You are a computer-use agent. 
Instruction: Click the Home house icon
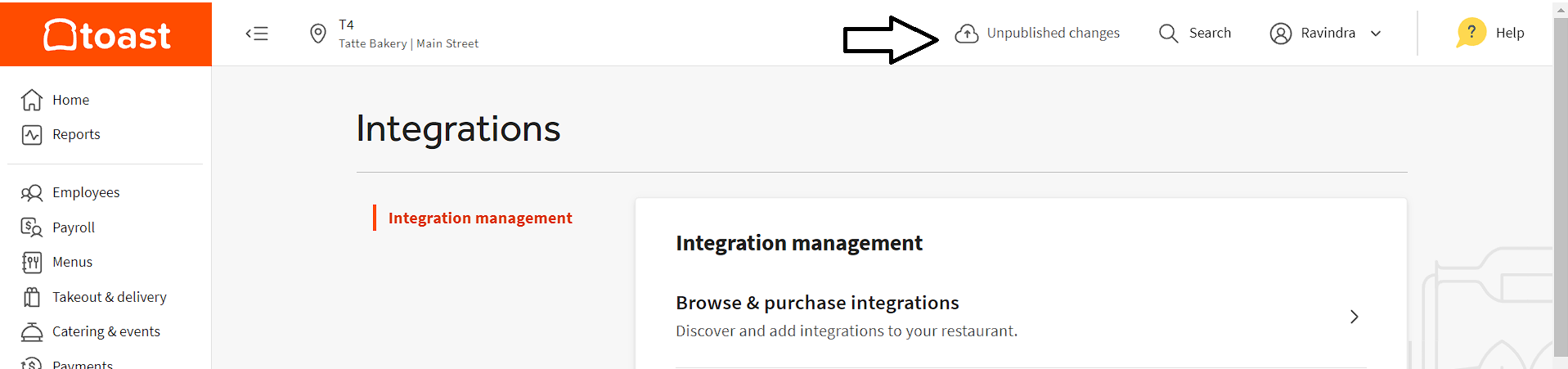[32, 100]
